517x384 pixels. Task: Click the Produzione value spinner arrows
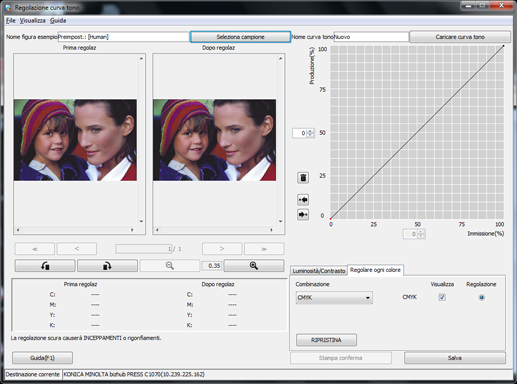point(310,133)
